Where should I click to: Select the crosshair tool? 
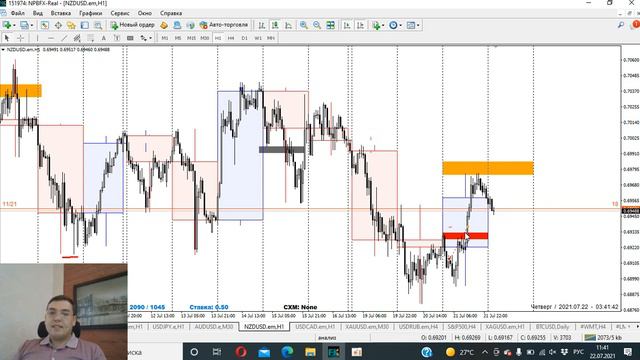(20, 38)
